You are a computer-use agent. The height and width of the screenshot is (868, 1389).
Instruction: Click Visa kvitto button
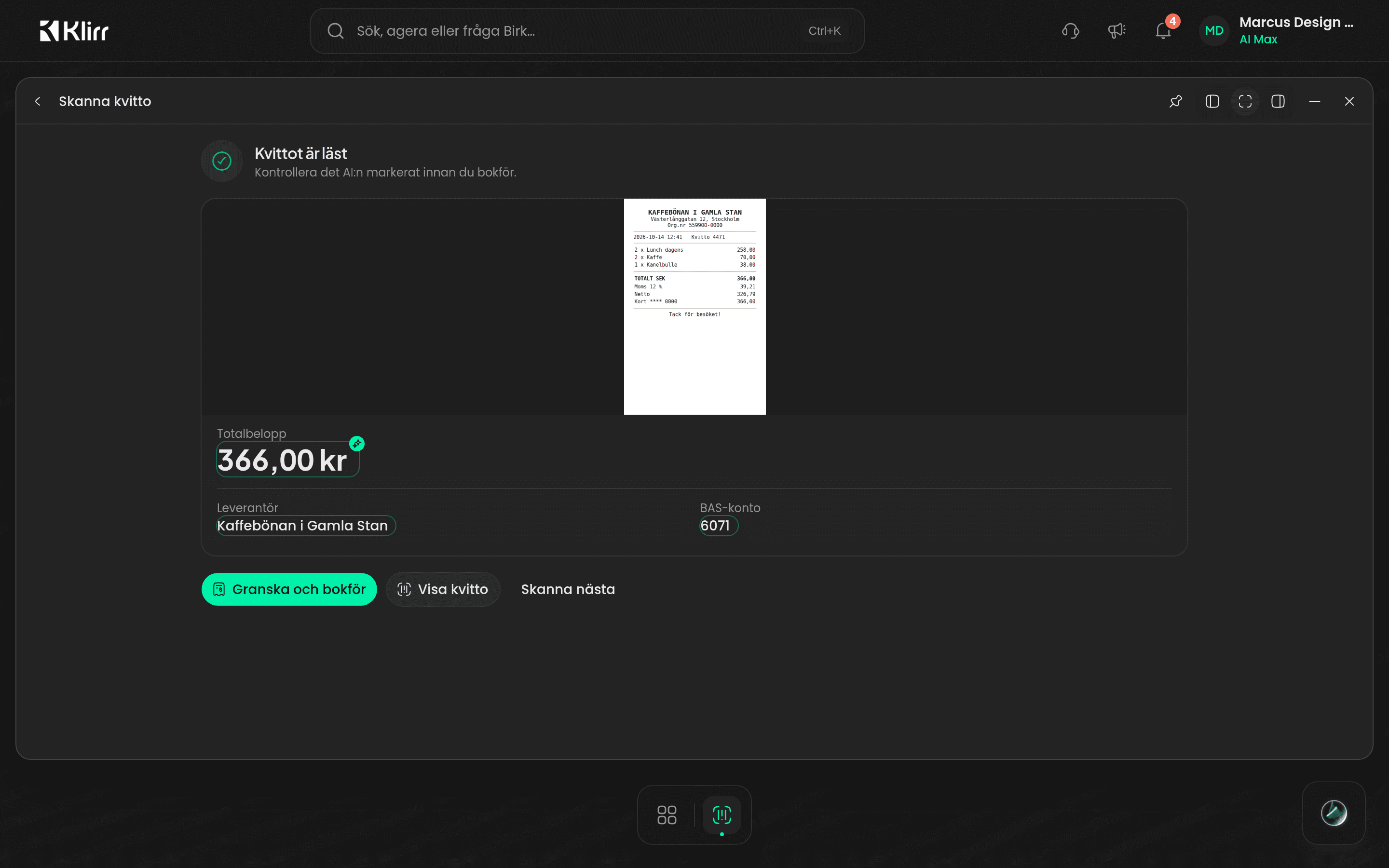443,589
